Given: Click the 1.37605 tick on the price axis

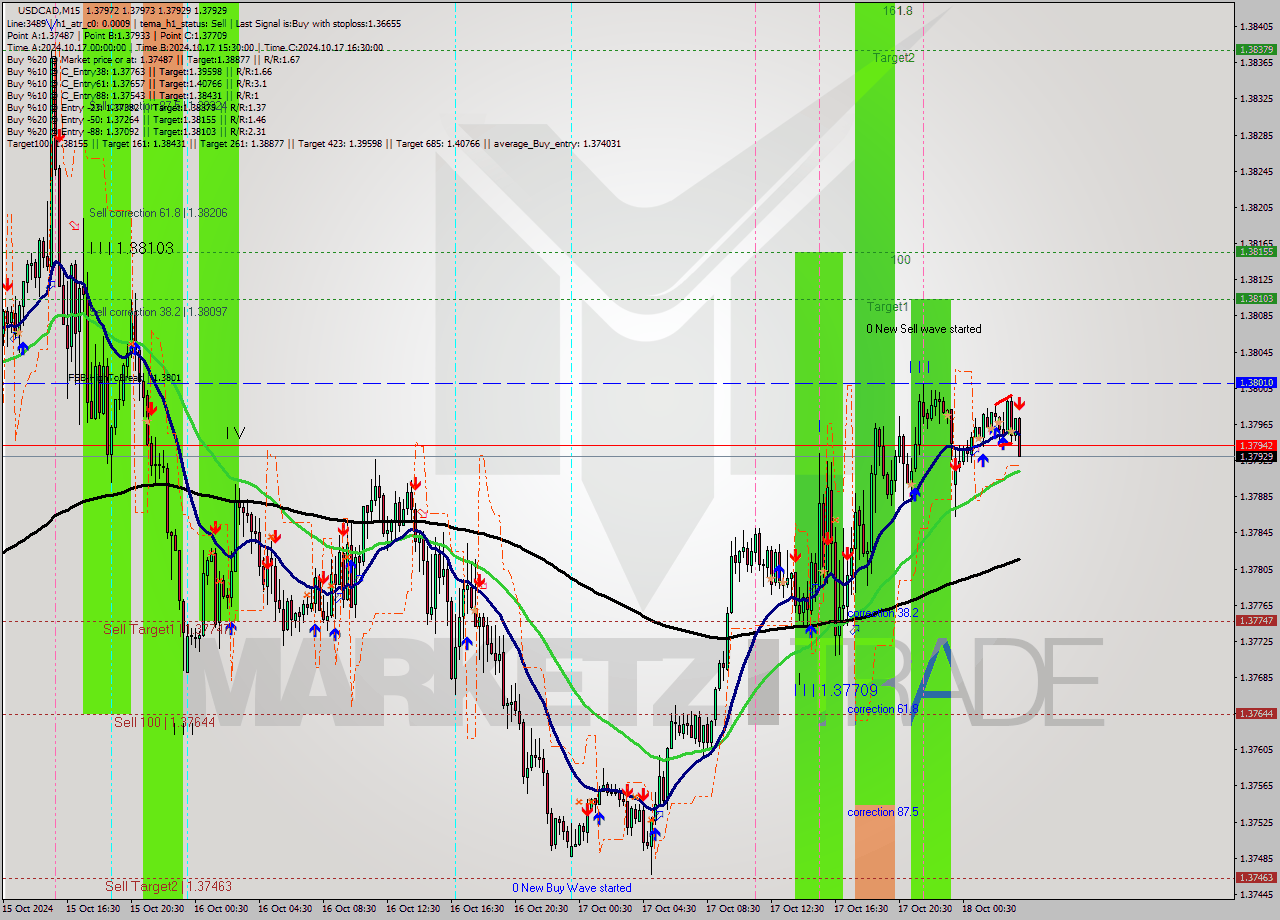Looking at the screenshot, I should [1256, 750].
